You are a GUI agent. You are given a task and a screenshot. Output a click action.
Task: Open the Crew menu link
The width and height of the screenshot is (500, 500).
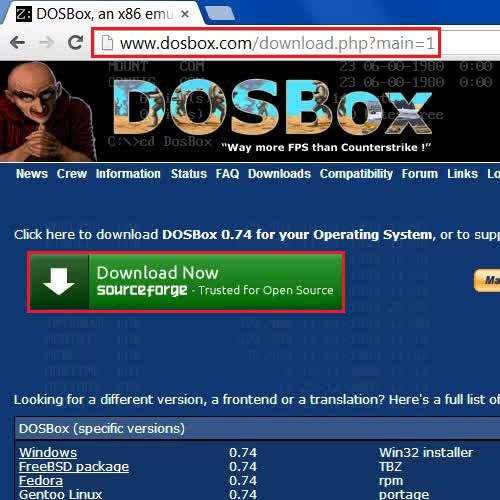click(x=72, y=174)
